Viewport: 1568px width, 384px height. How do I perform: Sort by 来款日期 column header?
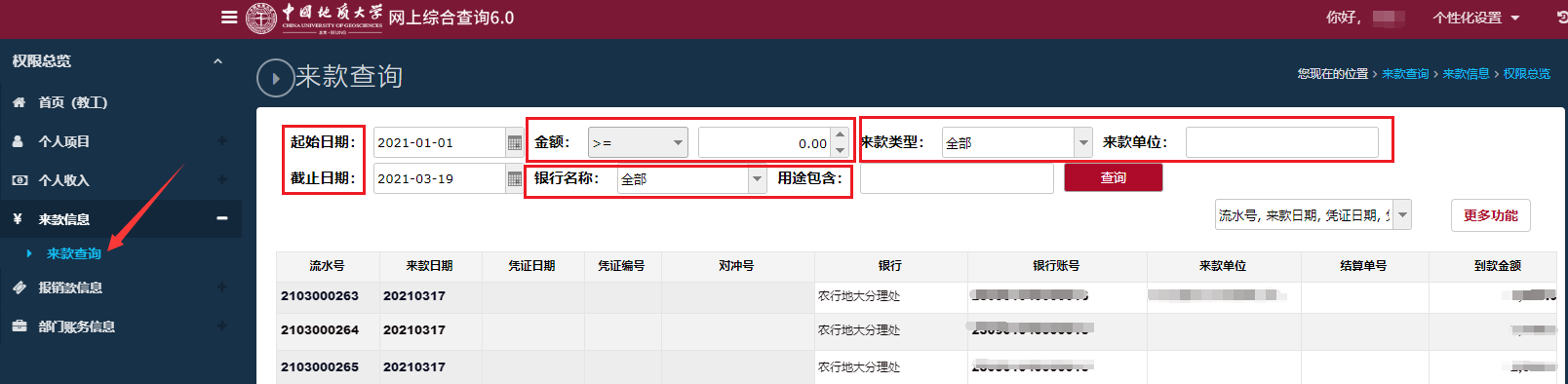[430, 266]
